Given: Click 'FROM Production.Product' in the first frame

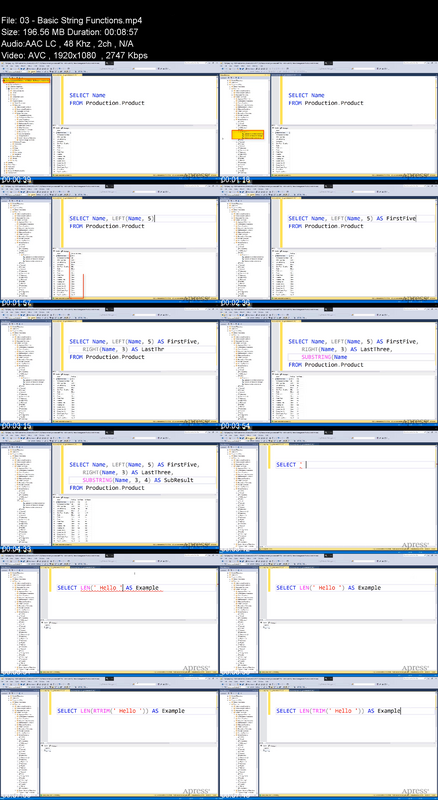Looking at the screenshot, I should click(x=107, y=103).
